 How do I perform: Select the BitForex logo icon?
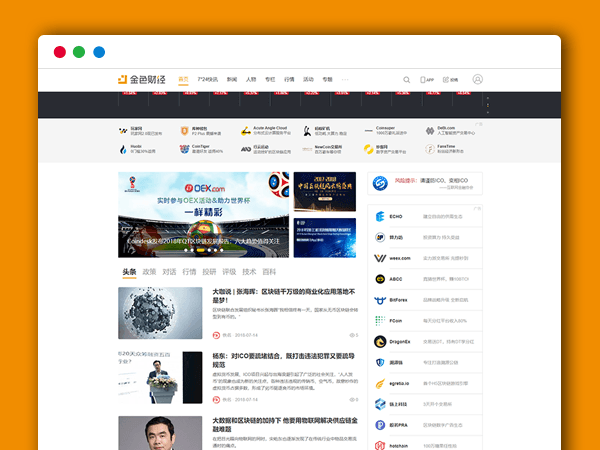[380, 300]
